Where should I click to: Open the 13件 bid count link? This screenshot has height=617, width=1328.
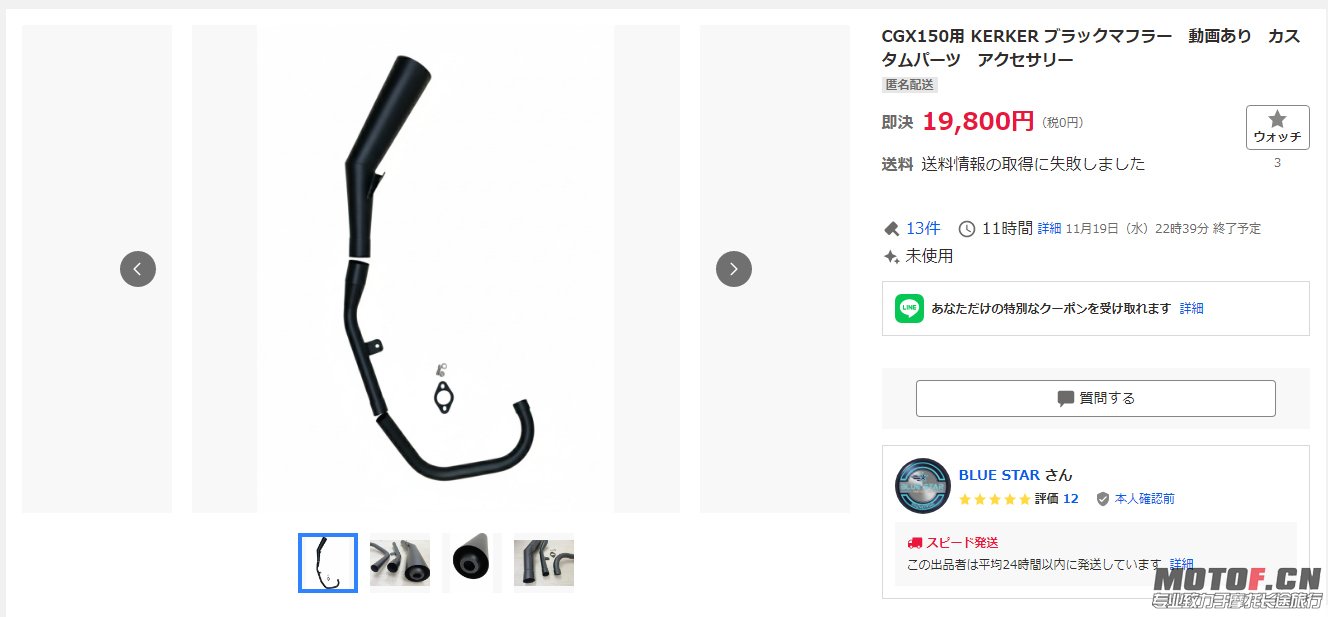coord(923,229)
